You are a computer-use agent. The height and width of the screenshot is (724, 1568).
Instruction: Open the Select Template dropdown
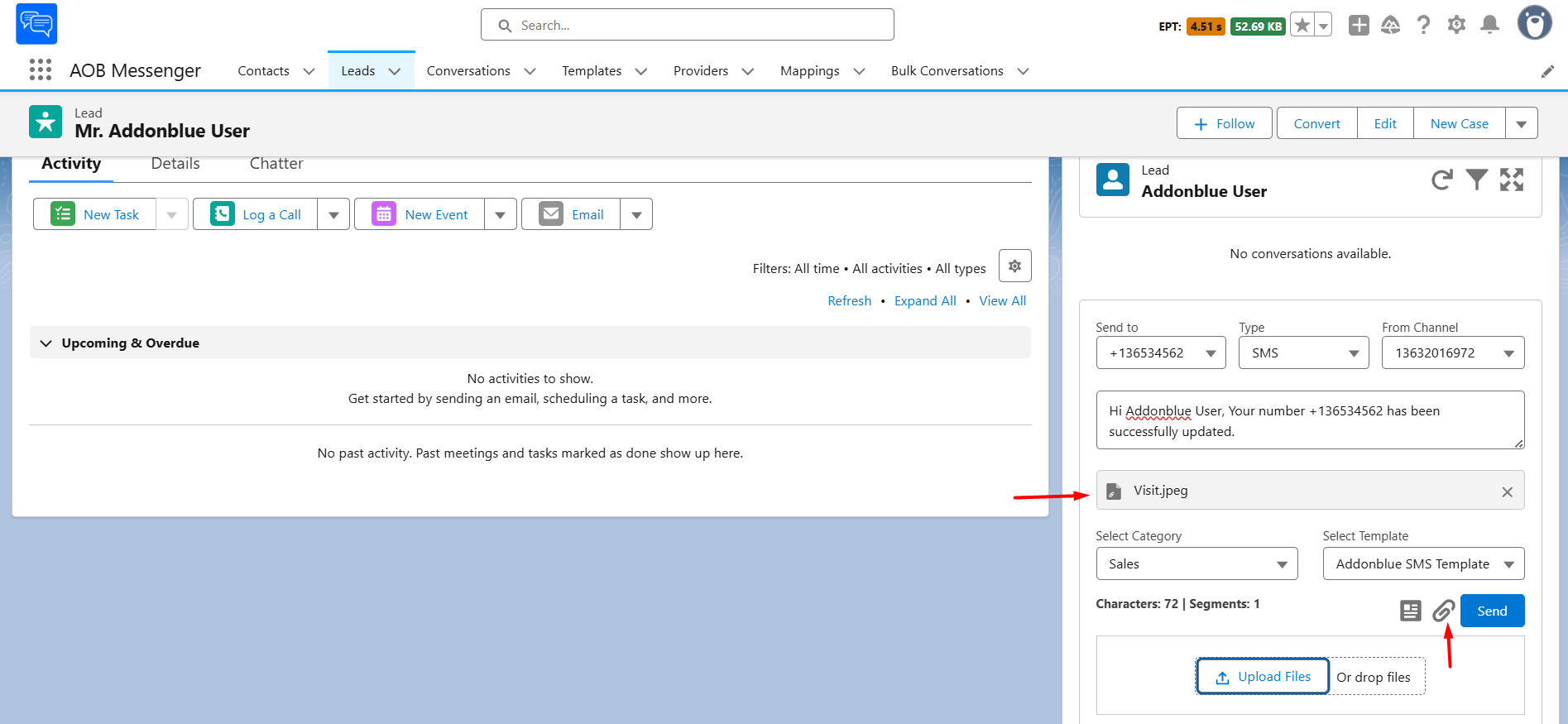point(1423,564)
